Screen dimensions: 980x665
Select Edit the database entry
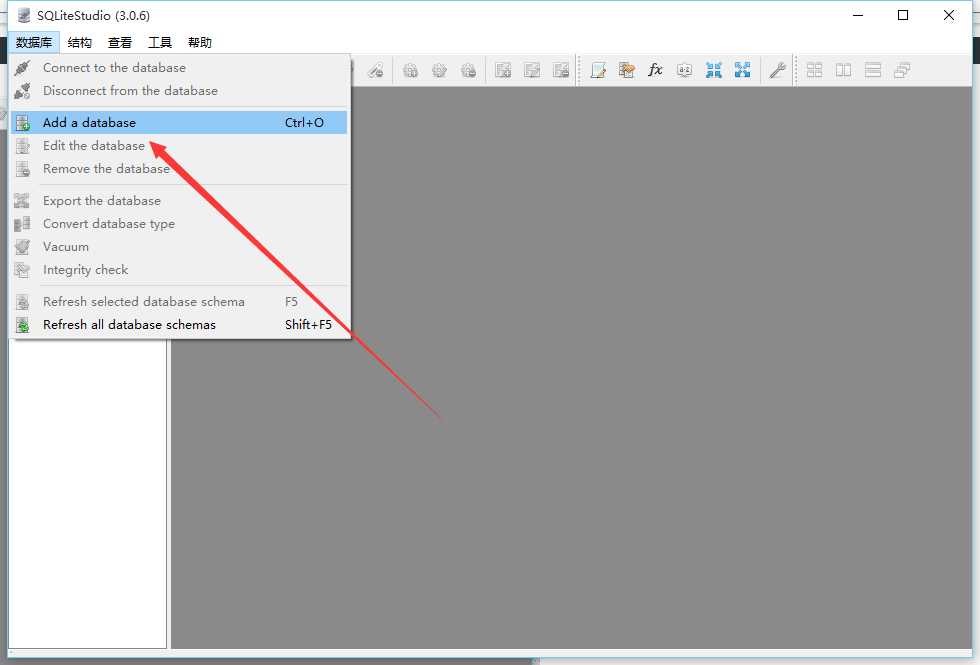click(x=179, y=146)
